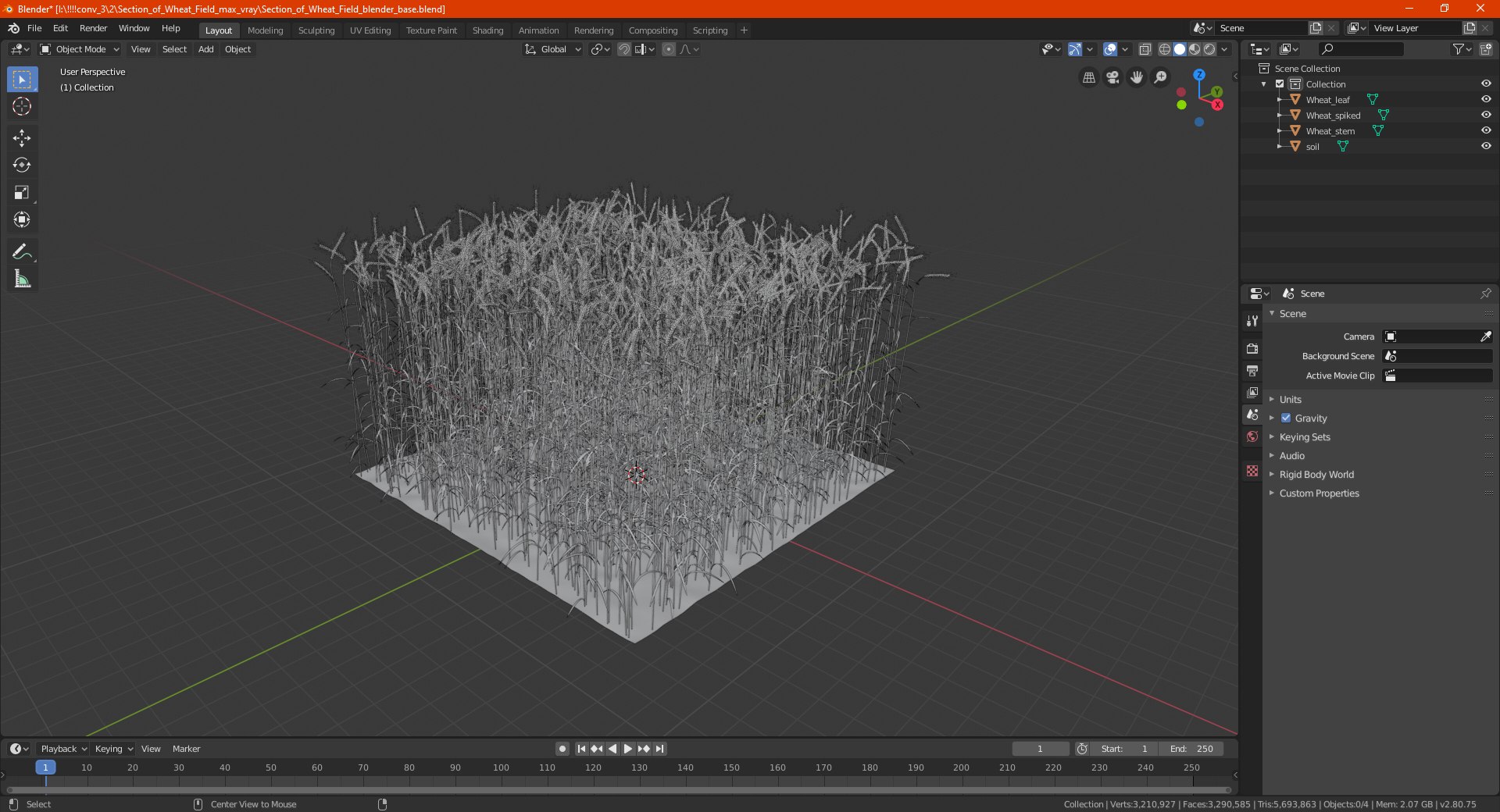Image resolution: width=1500 pixels, height=812 pixels.
Task: Select the Select Box tool
Action: [22, 80]
